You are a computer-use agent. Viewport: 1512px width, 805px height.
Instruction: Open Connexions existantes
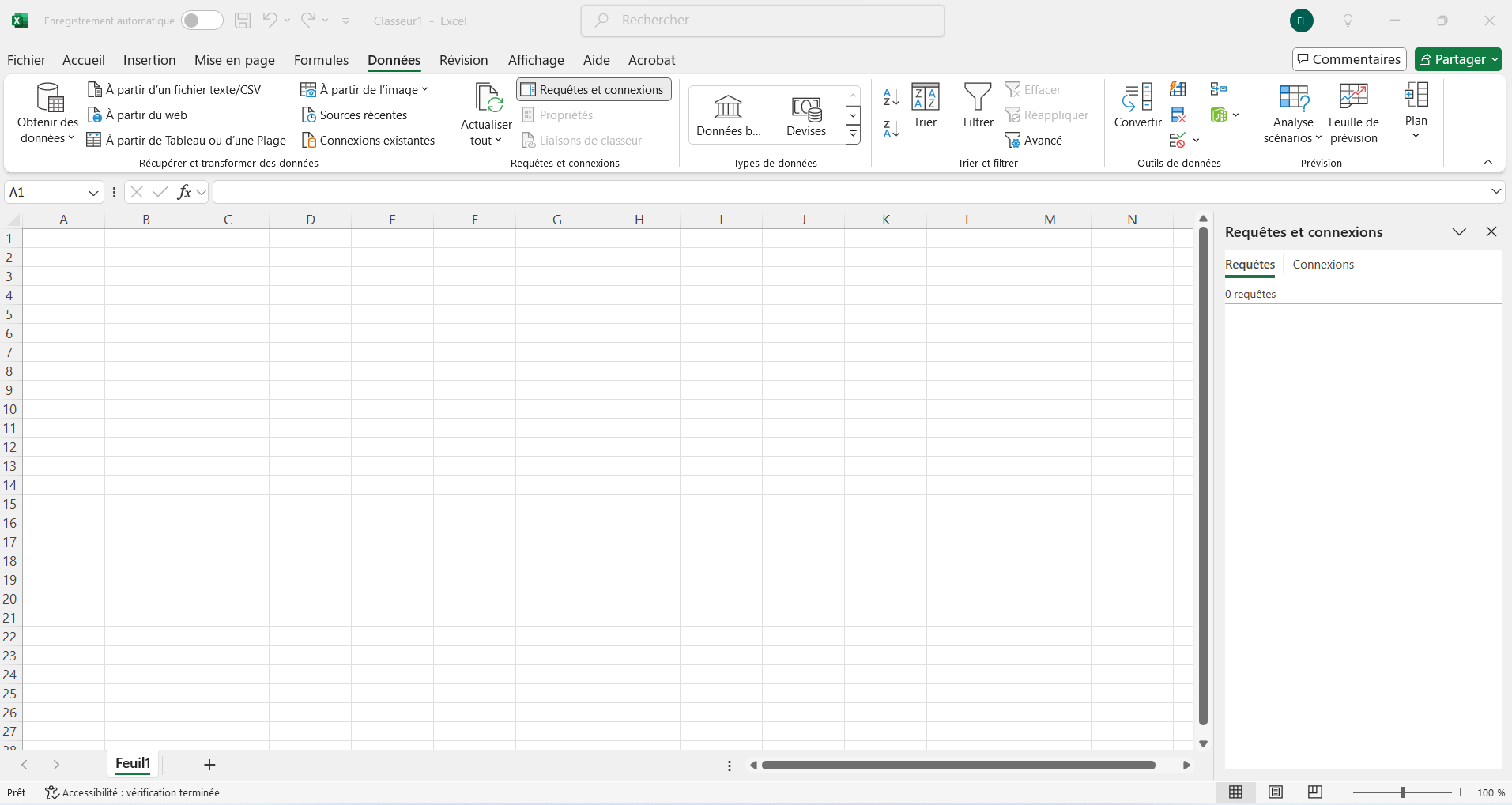point(368,141)
